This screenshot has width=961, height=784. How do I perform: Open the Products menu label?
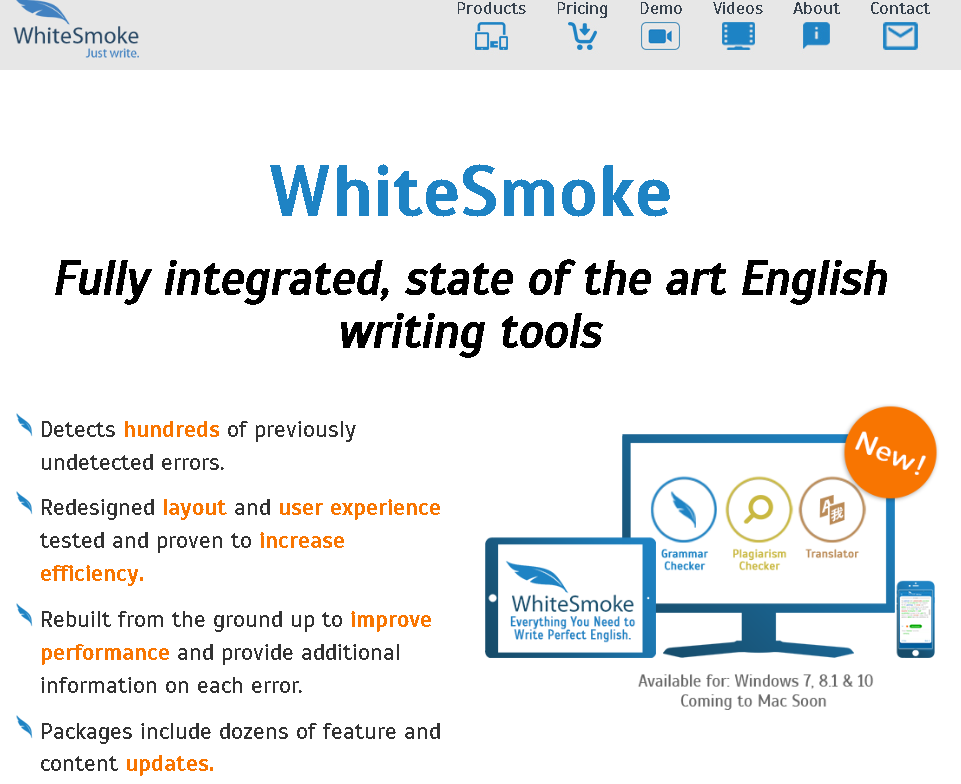pos(492,9)
